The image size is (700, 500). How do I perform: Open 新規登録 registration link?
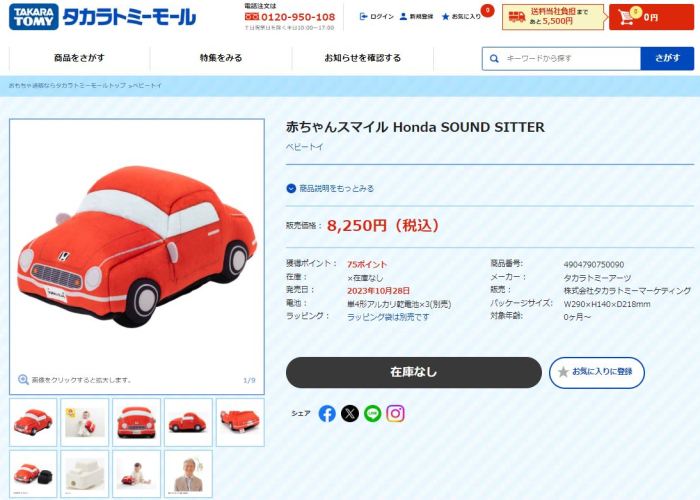(417, 17)
